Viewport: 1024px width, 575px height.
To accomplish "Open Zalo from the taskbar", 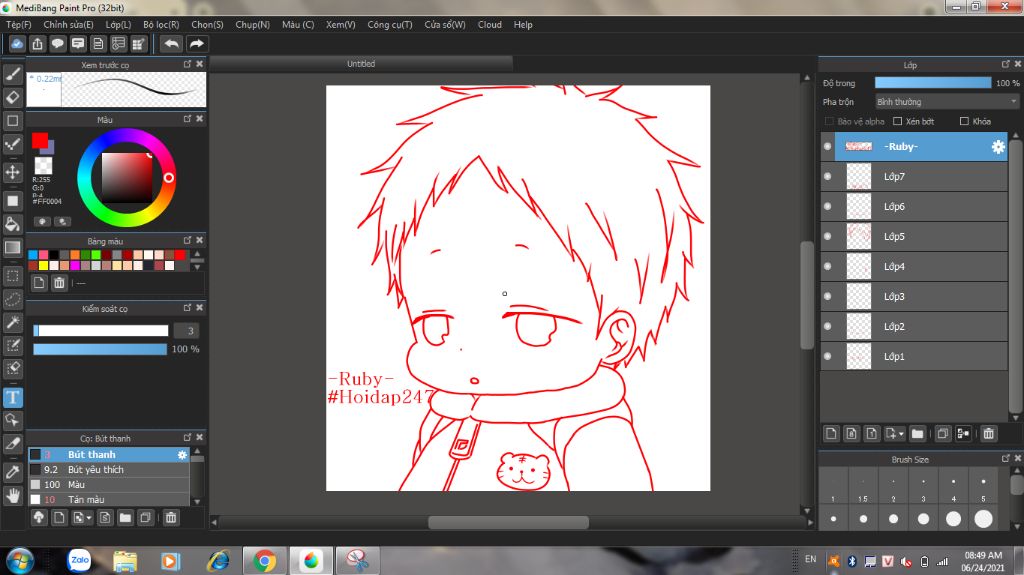I will pyautogui.click(x=80, y=560).
